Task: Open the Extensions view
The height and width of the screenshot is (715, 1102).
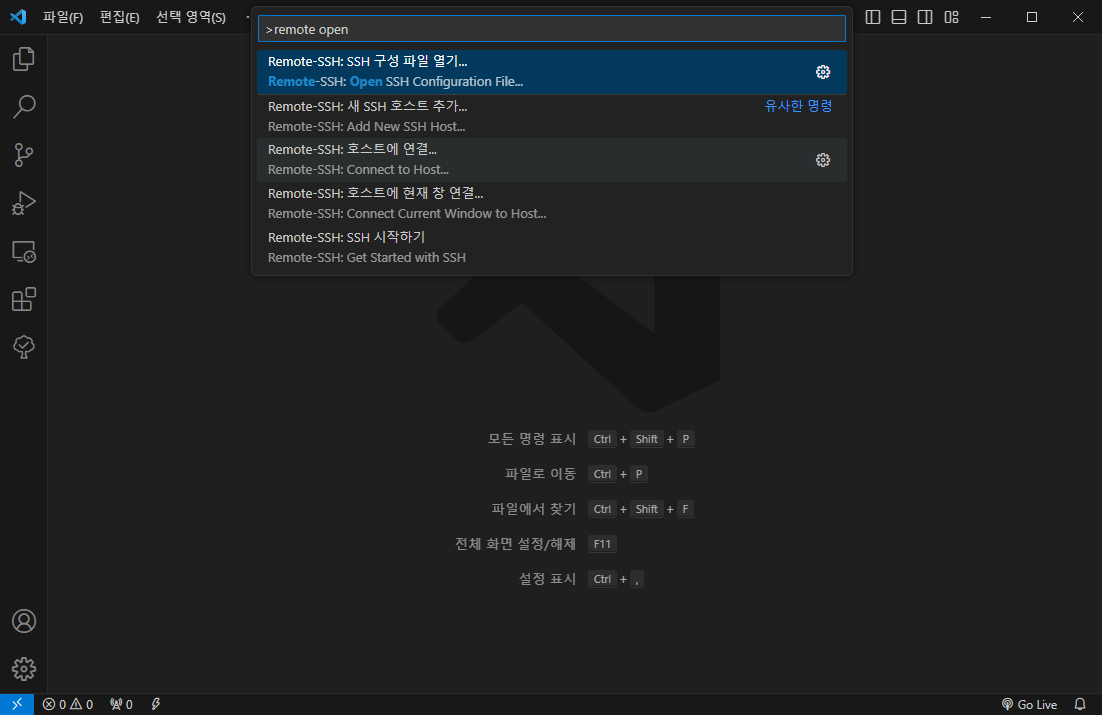Action: pos(24,299)
